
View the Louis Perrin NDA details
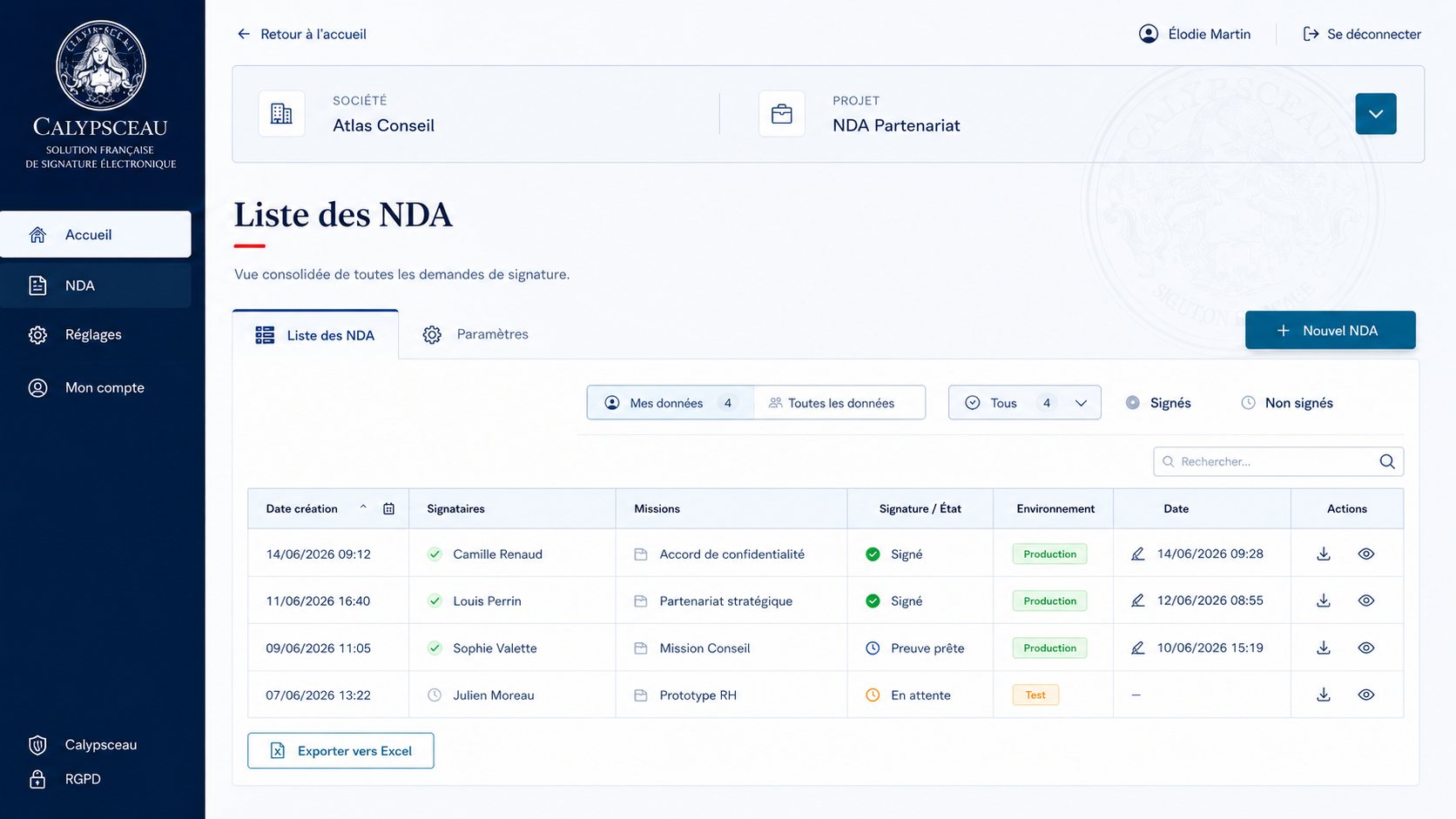[1366, 601]
